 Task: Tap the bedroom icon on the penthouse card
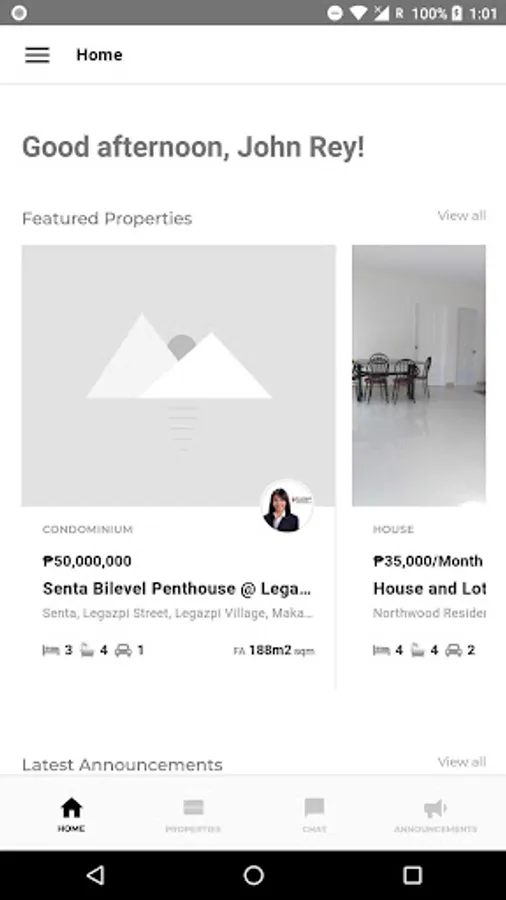(x=51, y=650)
